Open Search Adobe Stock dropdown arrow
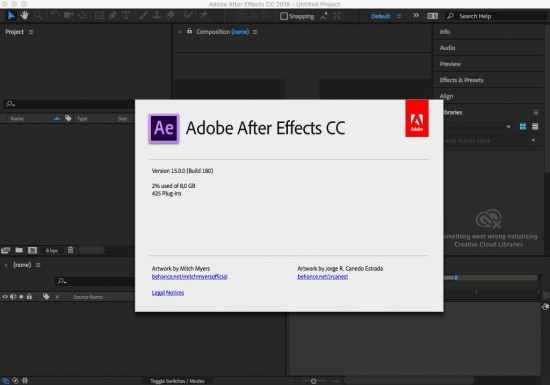 (x=533, y=140)
